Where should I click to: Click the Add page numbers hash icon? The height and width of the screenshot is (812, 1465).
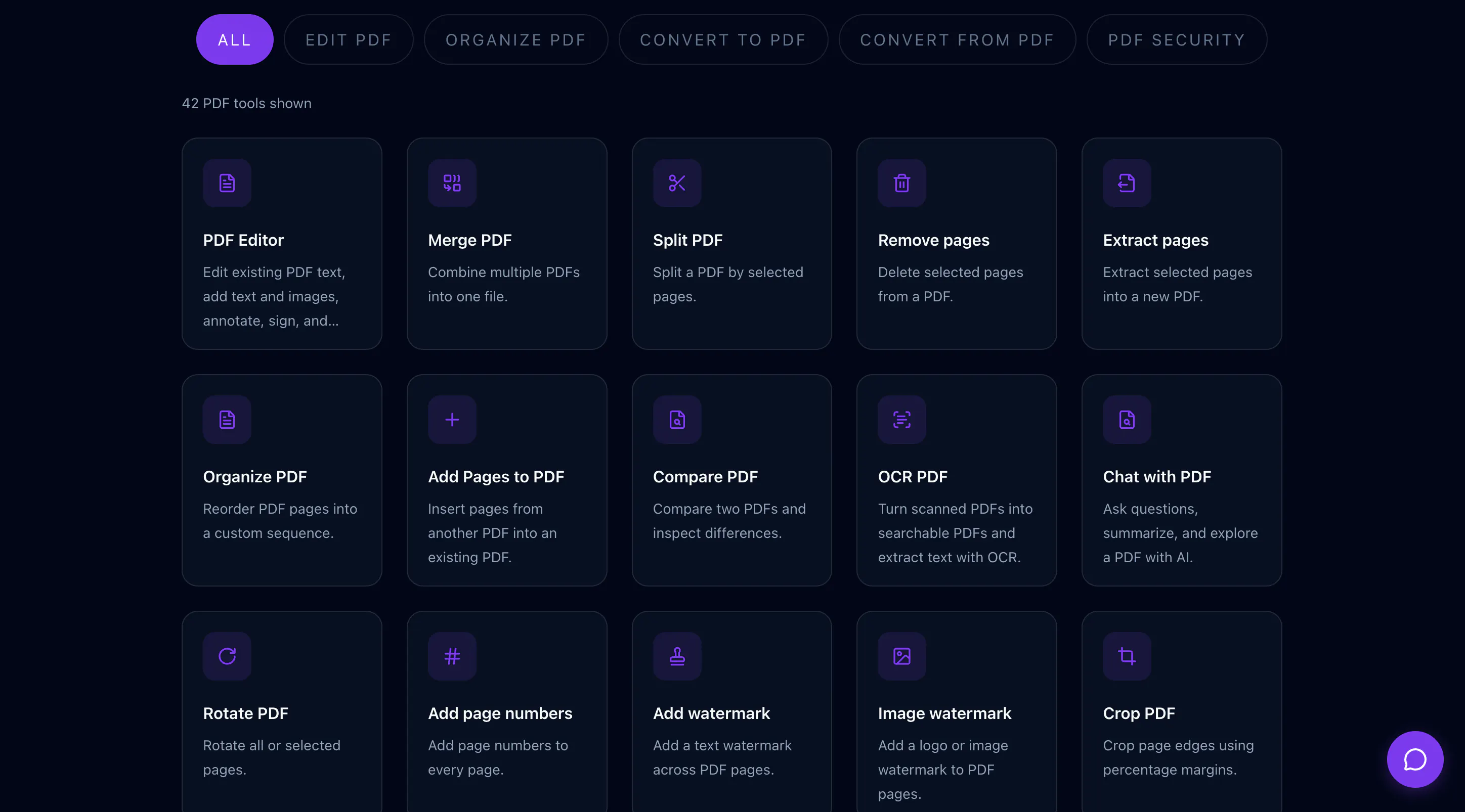(x=452, y=656)
